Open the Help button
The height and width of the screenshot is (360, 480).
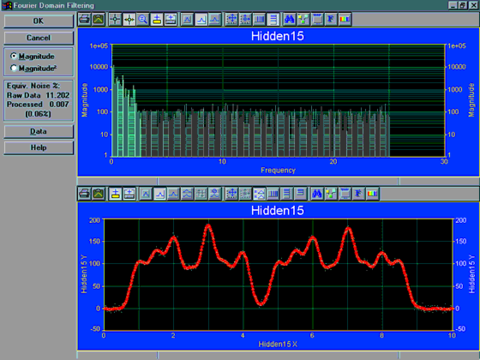[39, 147]
